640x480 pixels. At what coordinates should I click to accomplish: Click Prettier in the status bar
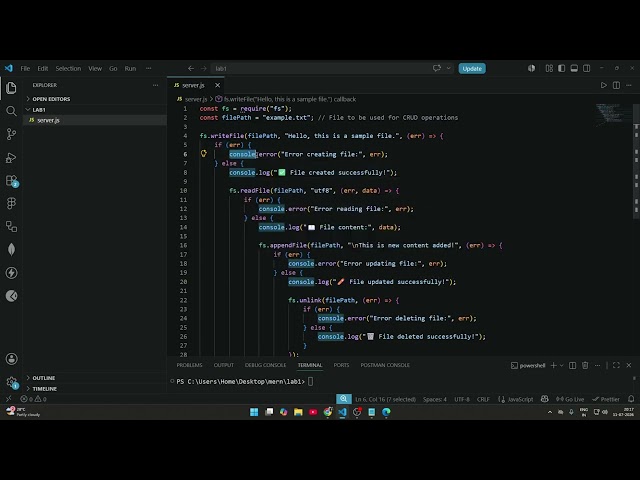606,399
